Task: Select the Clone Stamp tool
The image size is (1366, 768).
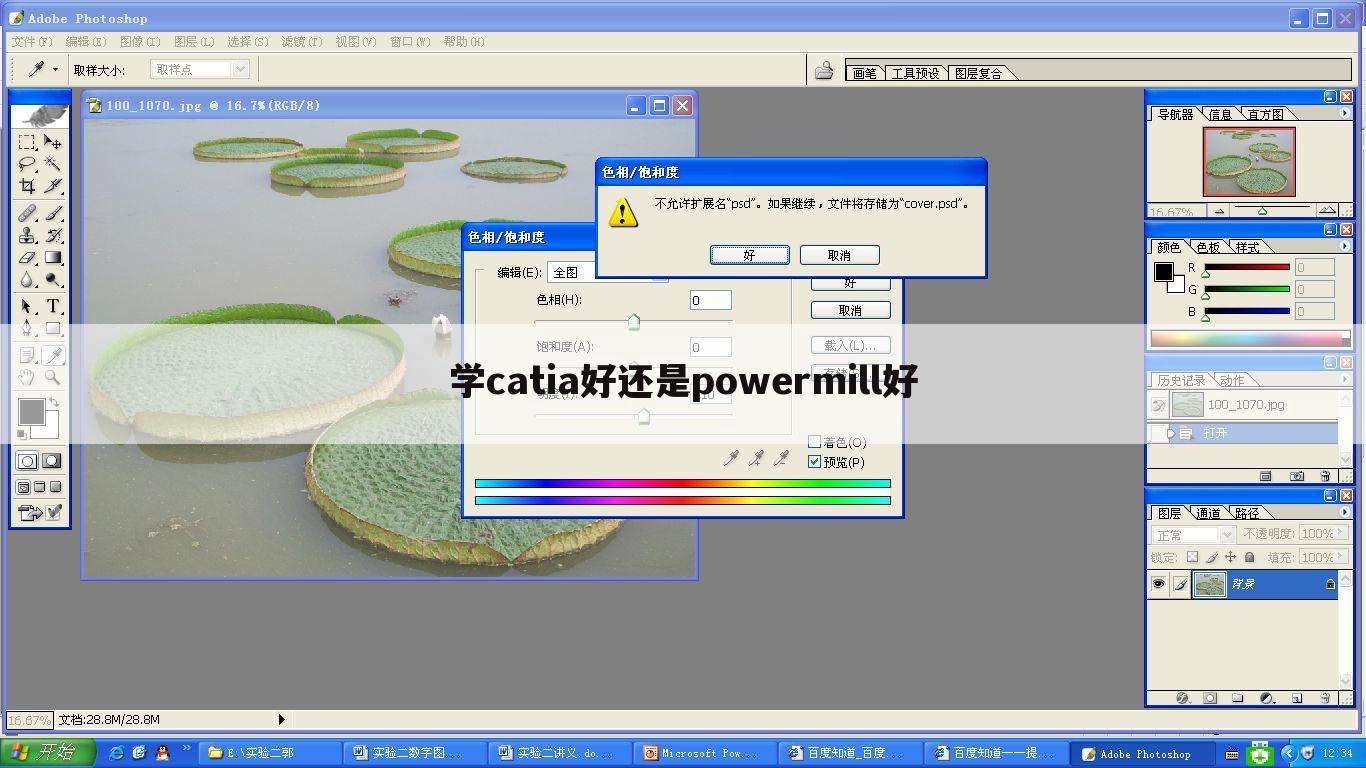Action: point(28,235)
